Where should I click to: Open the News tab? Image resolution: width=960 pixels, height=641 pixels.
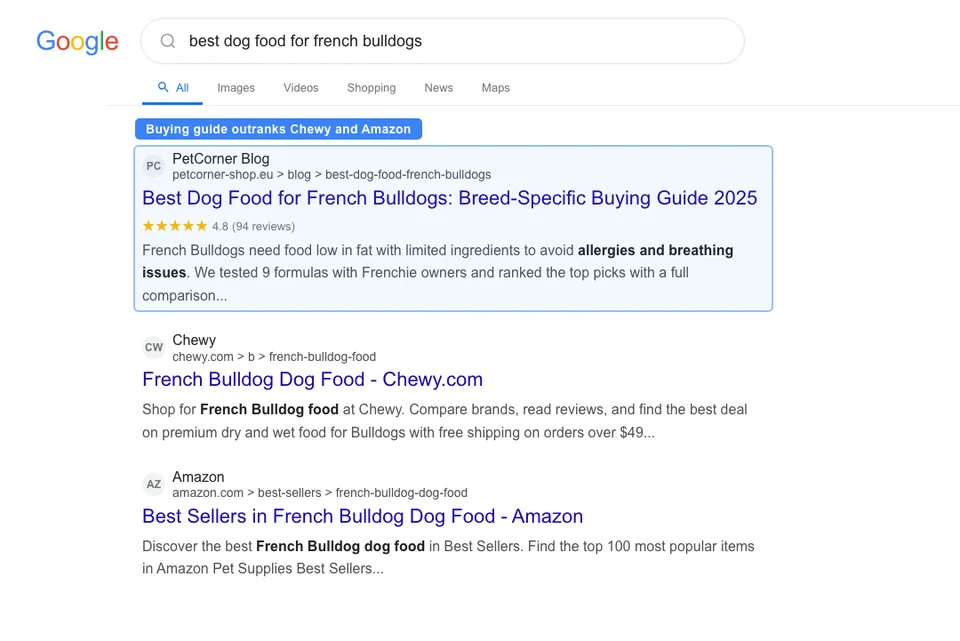[x=438, y=87]
